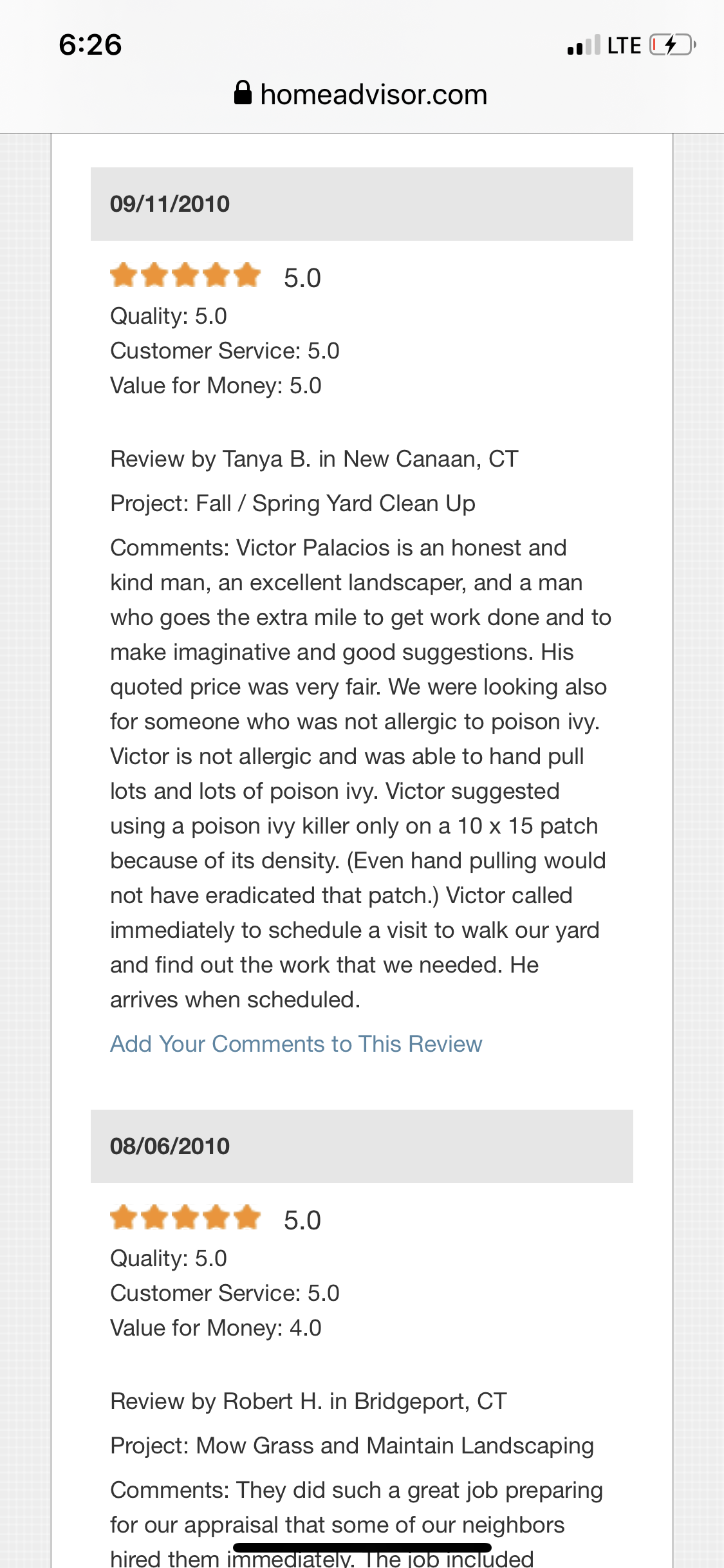Tap the 6:26 clock in status bar
This screenshot has height=1568, width=724.
point(90,44)
